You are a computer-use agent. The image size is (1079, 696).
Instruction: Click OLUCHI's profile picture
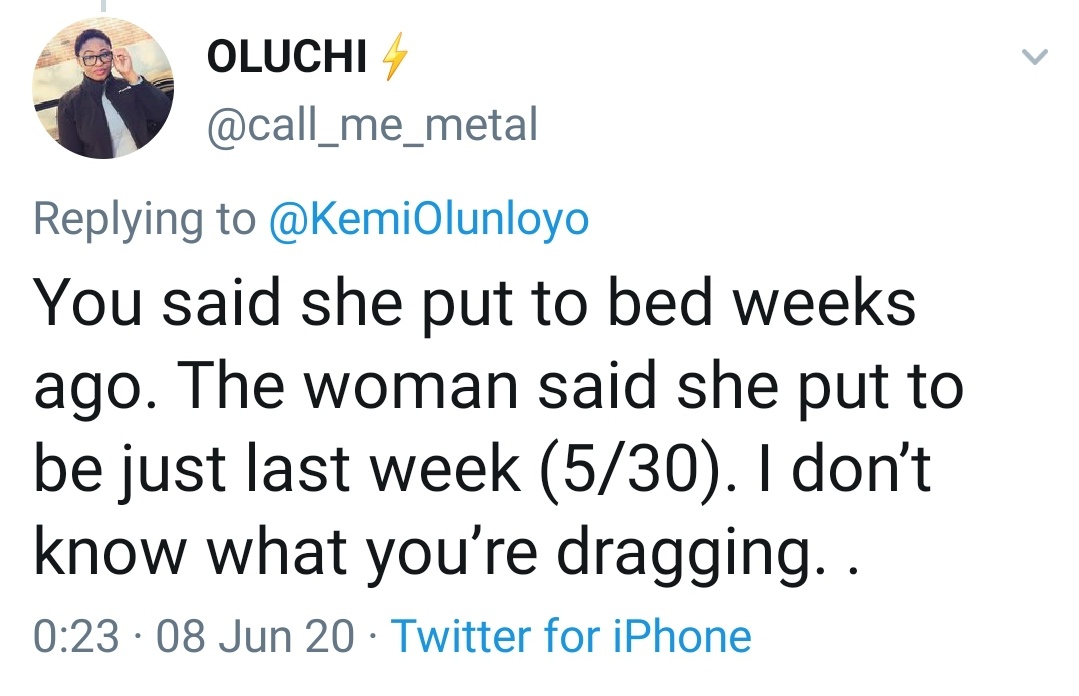tap(104, 89)
